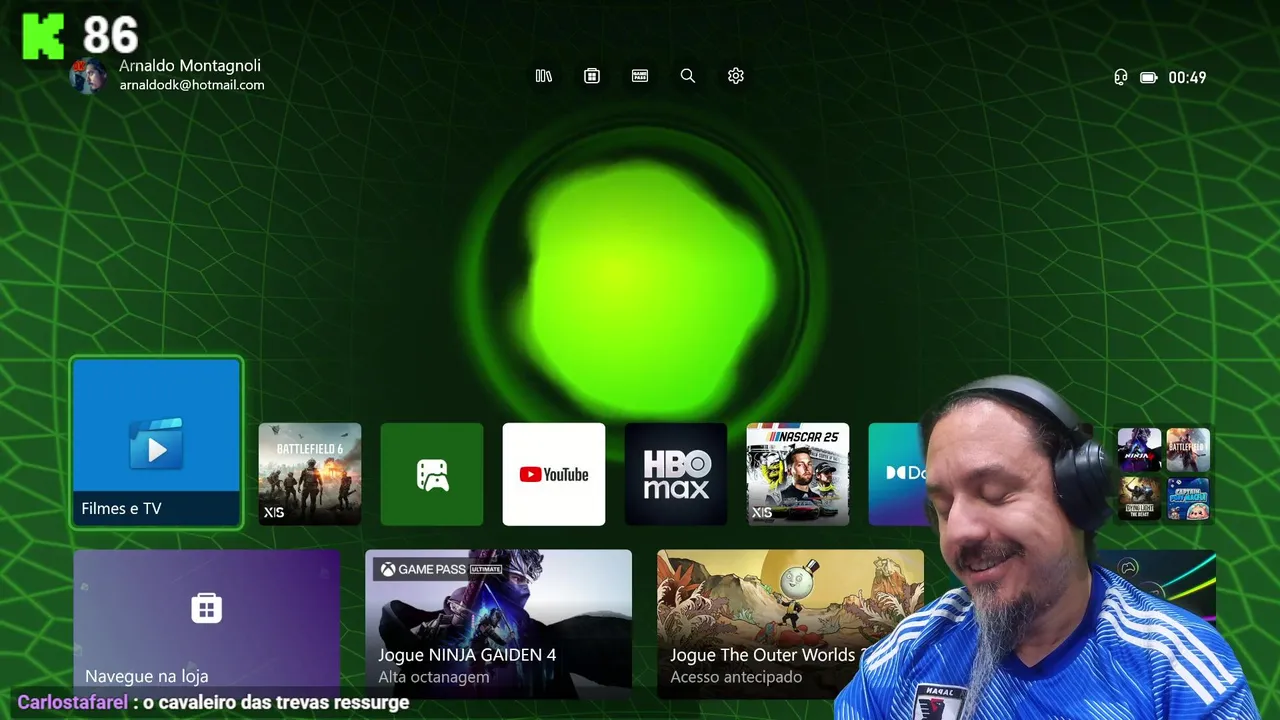Open the games group folder tile
Viewport: 1280px width, 720px height.
1164,474
